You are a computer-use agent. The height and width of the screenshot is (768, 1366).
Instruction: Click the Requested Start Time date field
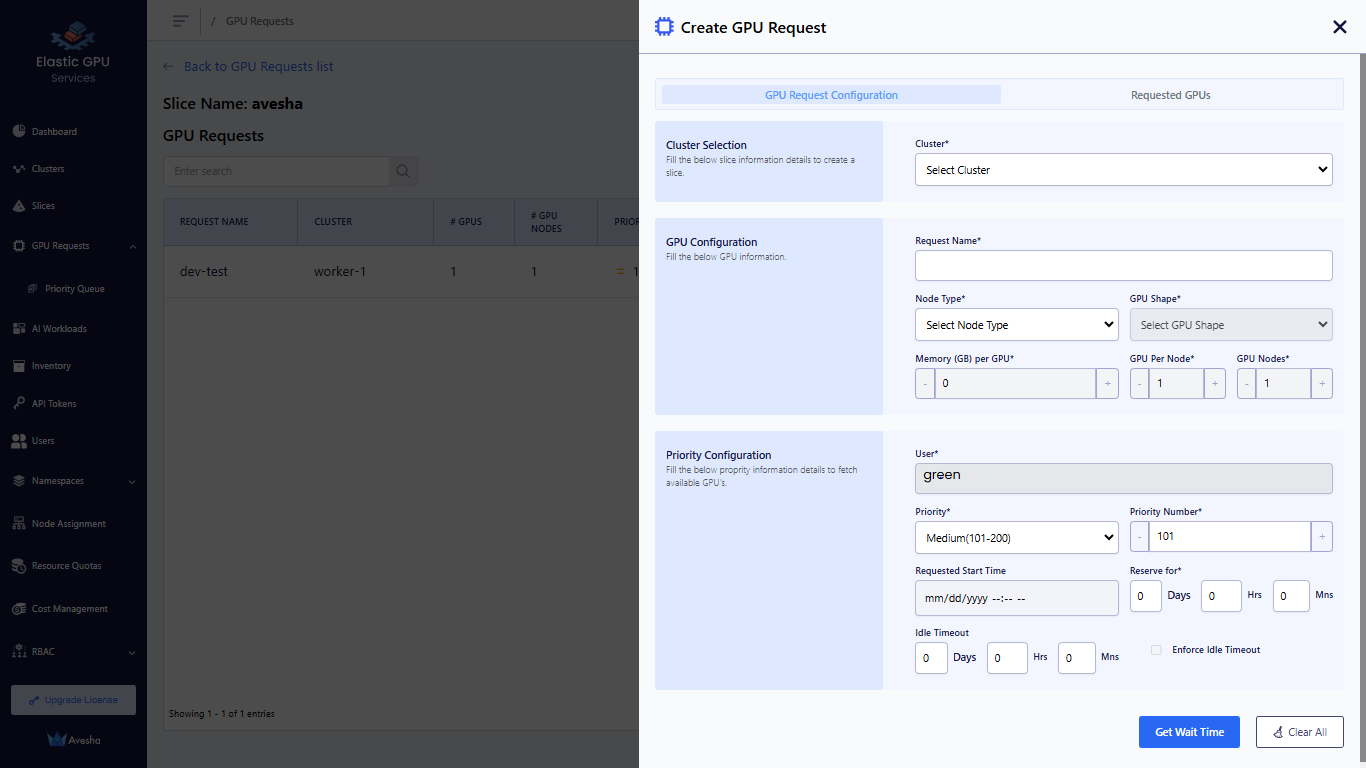point(1016,598)
